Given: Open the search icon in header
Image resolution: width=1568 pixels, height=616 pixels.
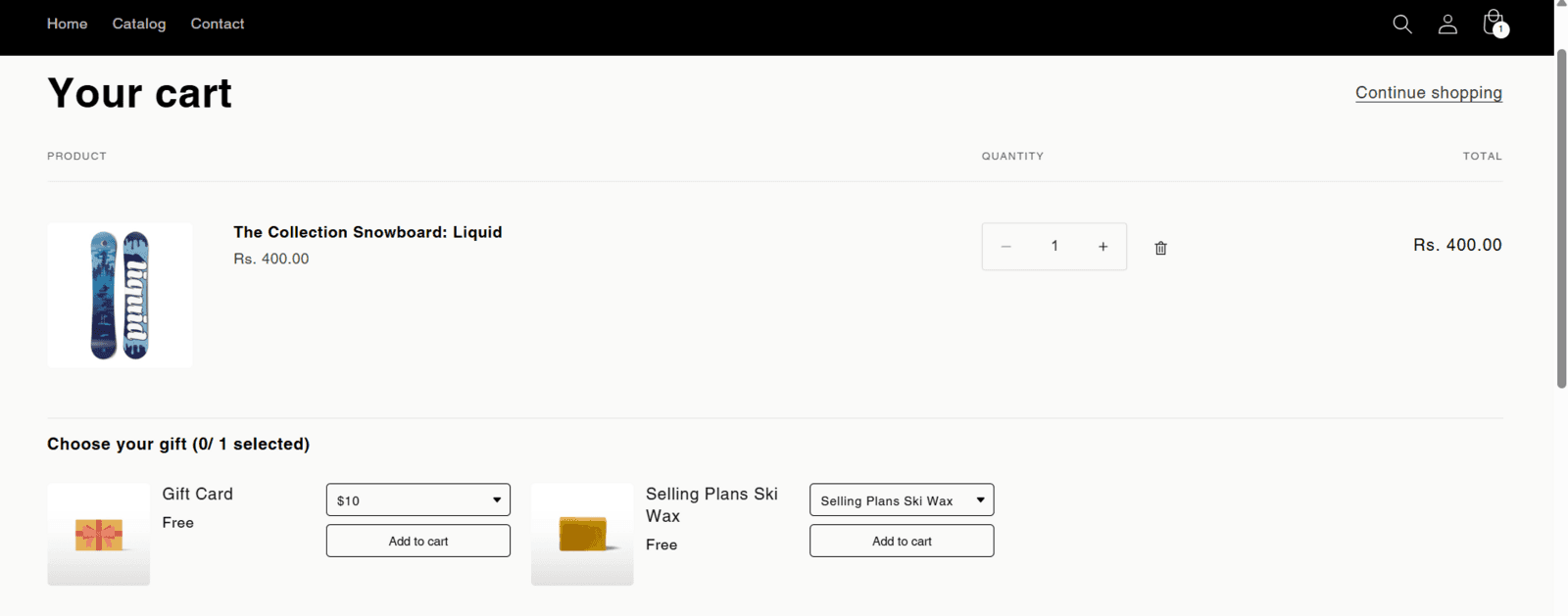Looking at the screenshot, I should [x=1402, y=24].
